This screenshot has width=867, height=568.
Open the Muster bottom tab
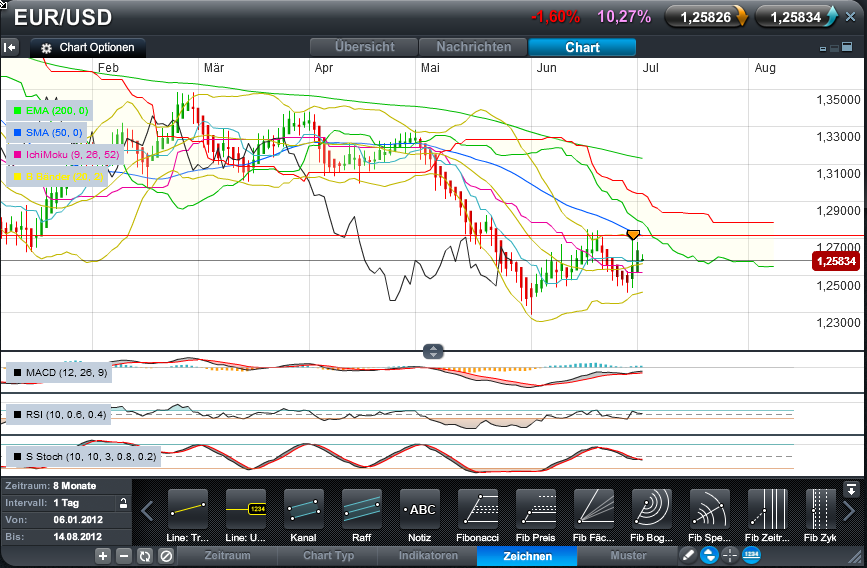click(628, 556)
